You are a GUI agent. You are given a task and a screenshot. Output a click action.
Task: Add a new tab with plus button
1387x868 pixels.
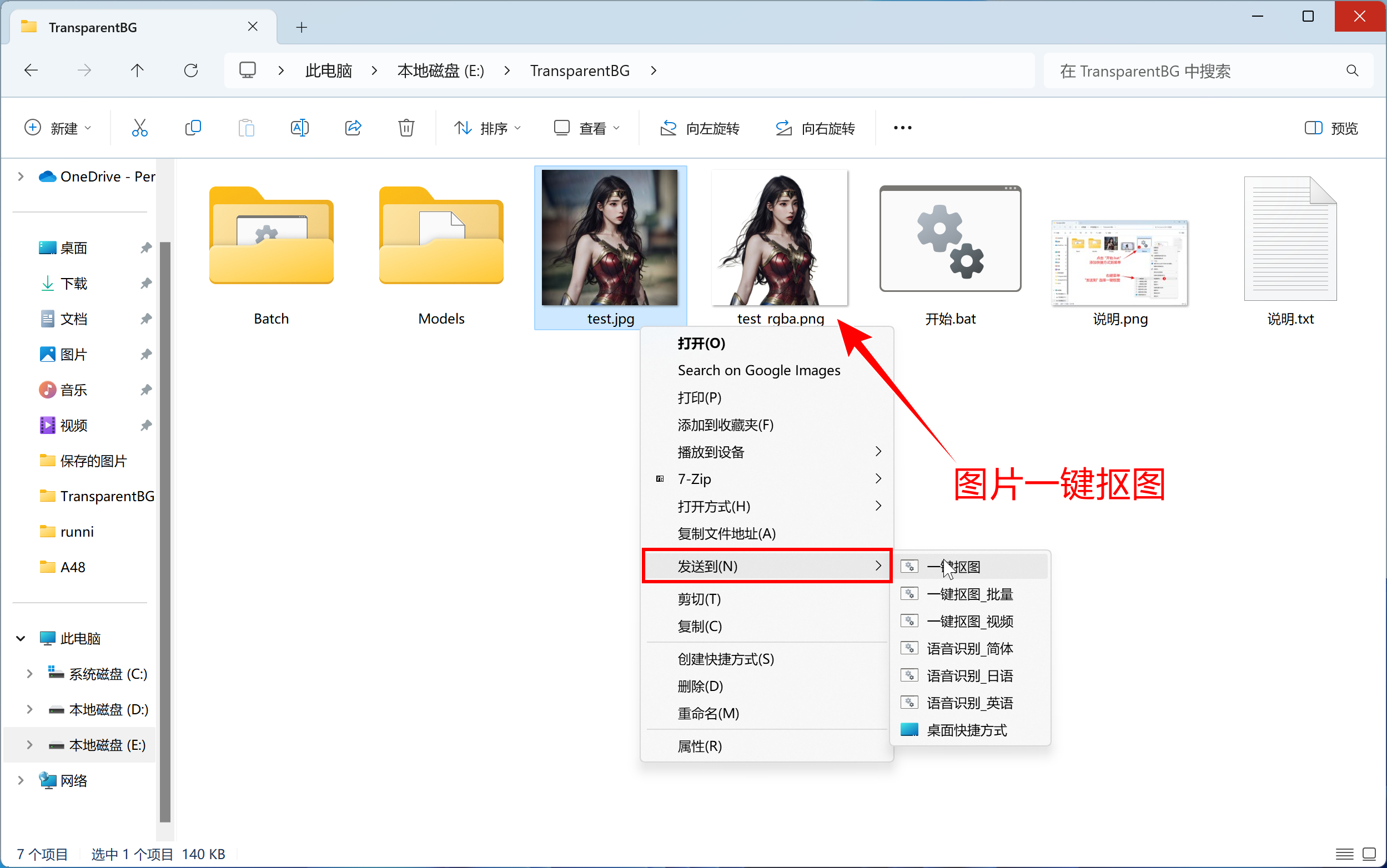tap(301, 27)
